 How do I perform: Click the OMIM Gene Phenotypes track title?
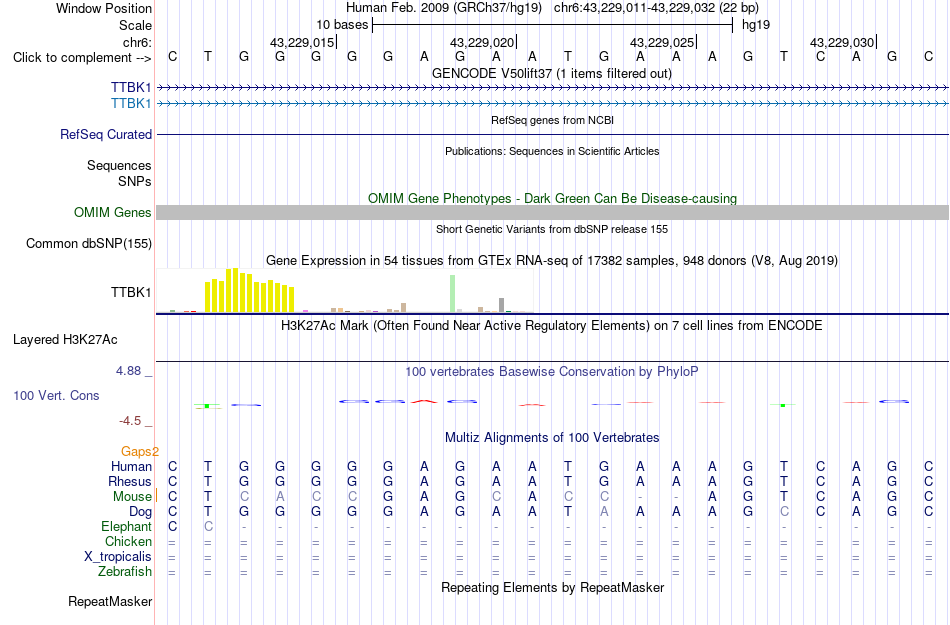pos(552,199)
